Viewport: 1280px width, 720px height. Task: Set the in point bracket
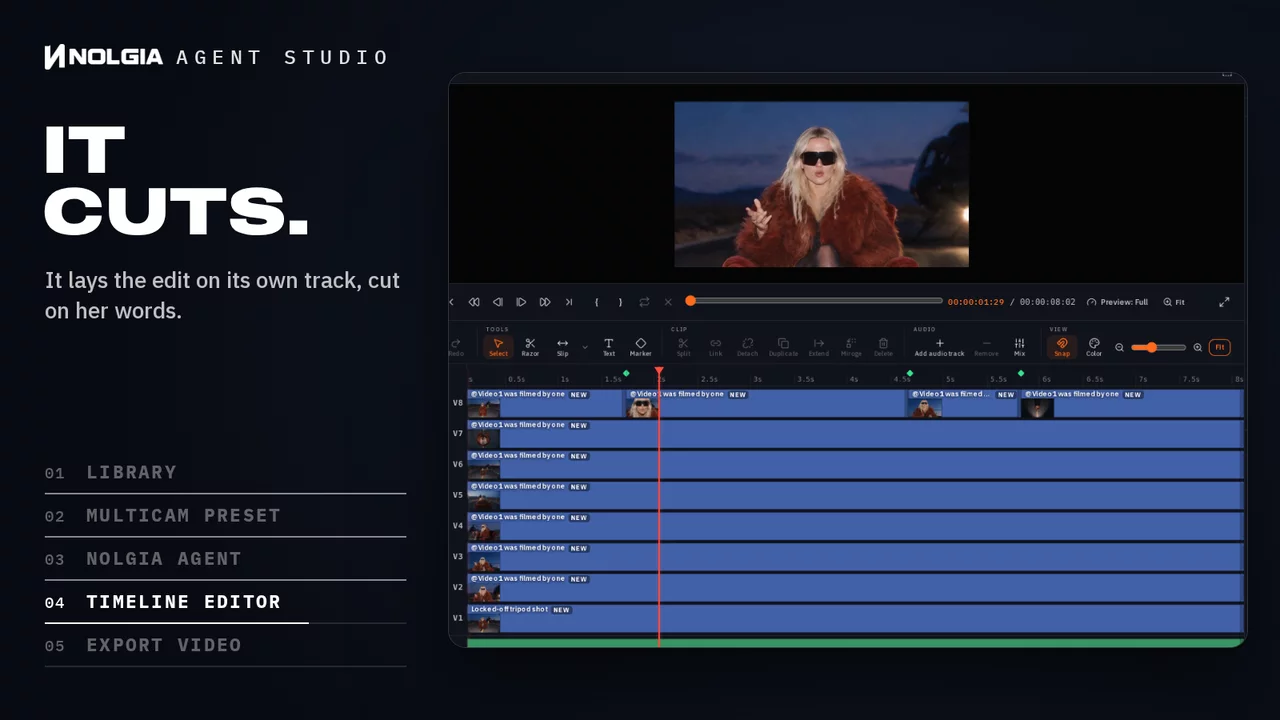597,302
